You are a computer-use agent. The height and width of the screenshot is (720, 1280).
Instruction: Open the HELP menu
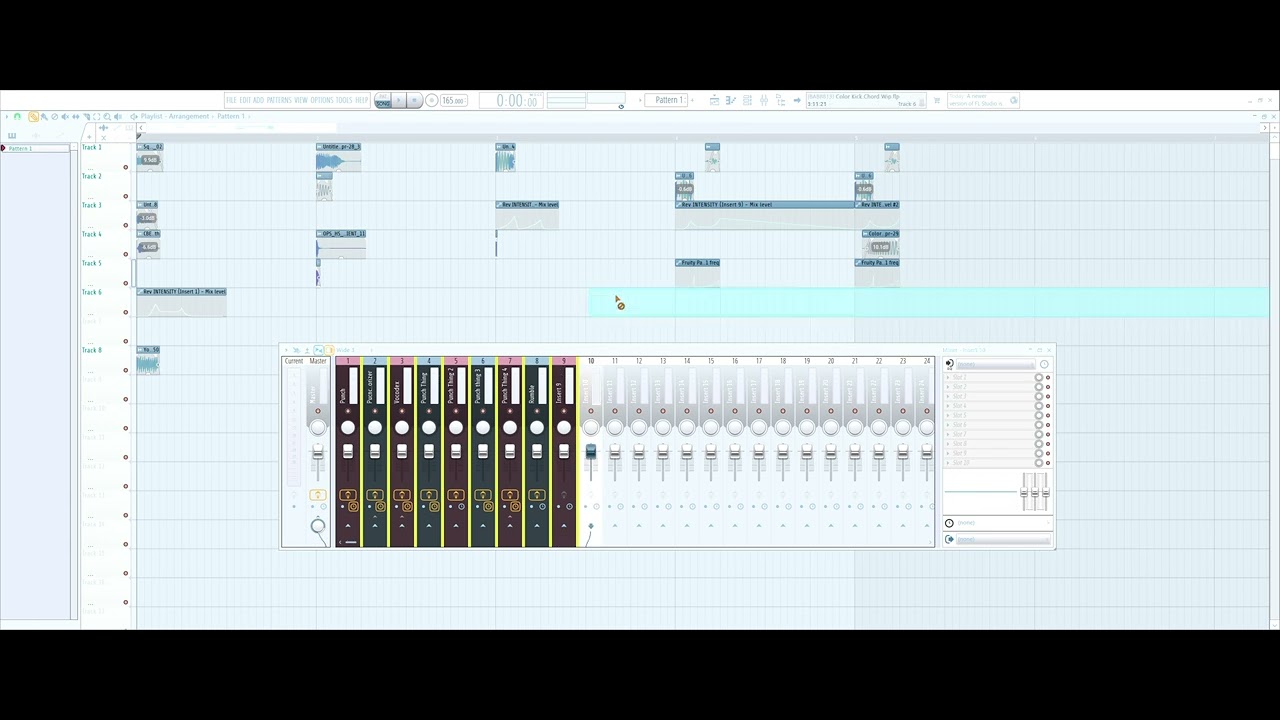coord(361,100)
